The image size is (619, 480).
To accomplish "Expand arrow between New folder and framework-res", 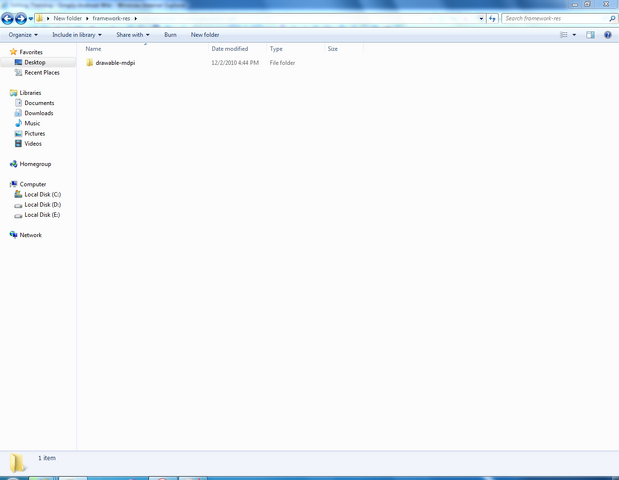I will tap(87, 19).
